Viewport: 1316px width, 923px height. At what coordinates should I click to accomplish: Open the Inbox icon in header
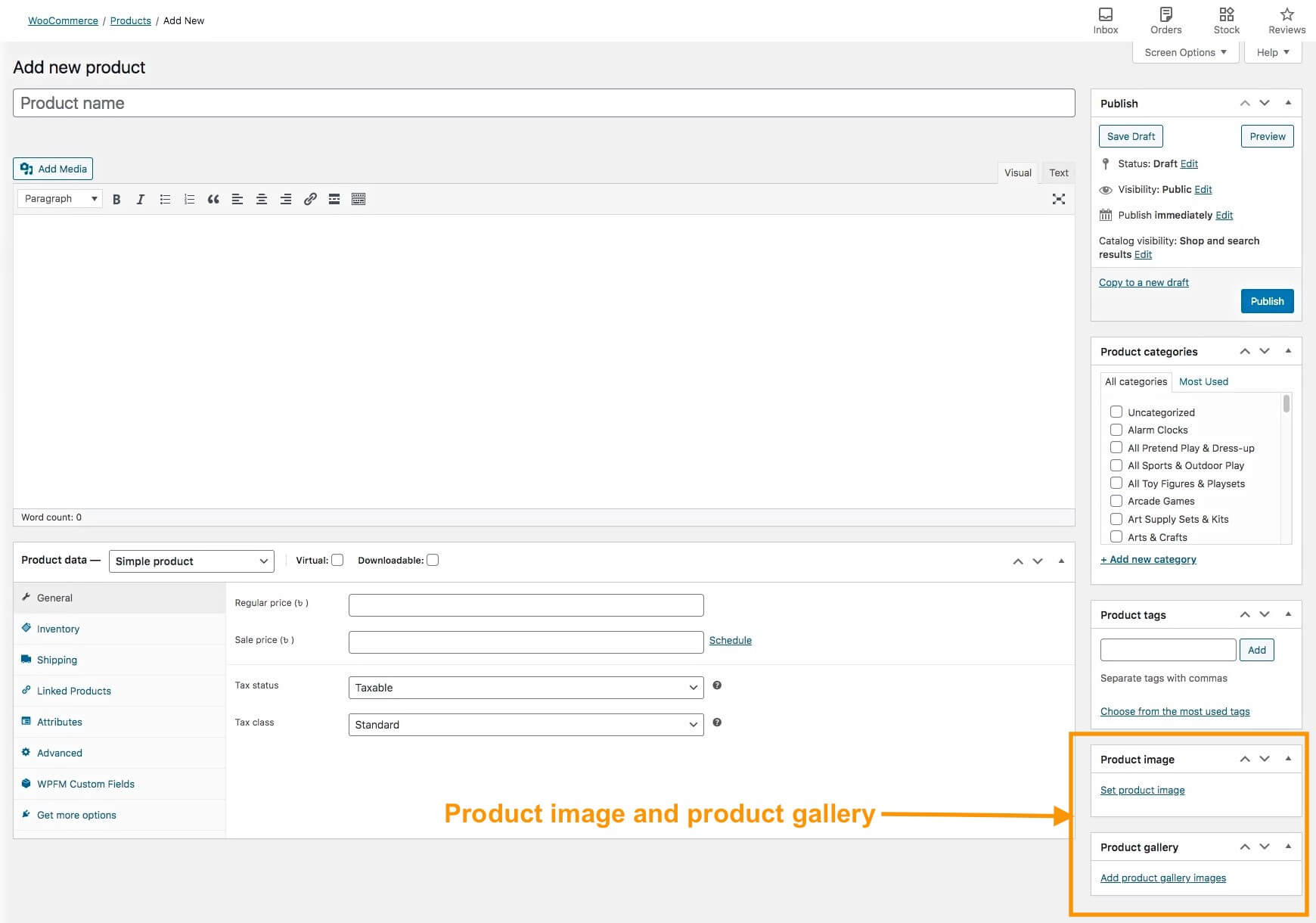[x=1105, y=20]
